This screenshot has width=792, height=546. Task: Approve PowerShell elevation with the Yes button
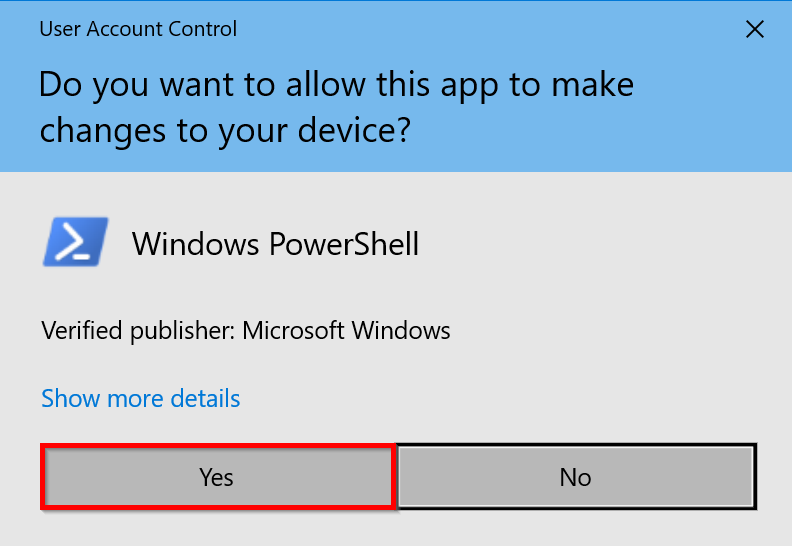coord(216,477)
